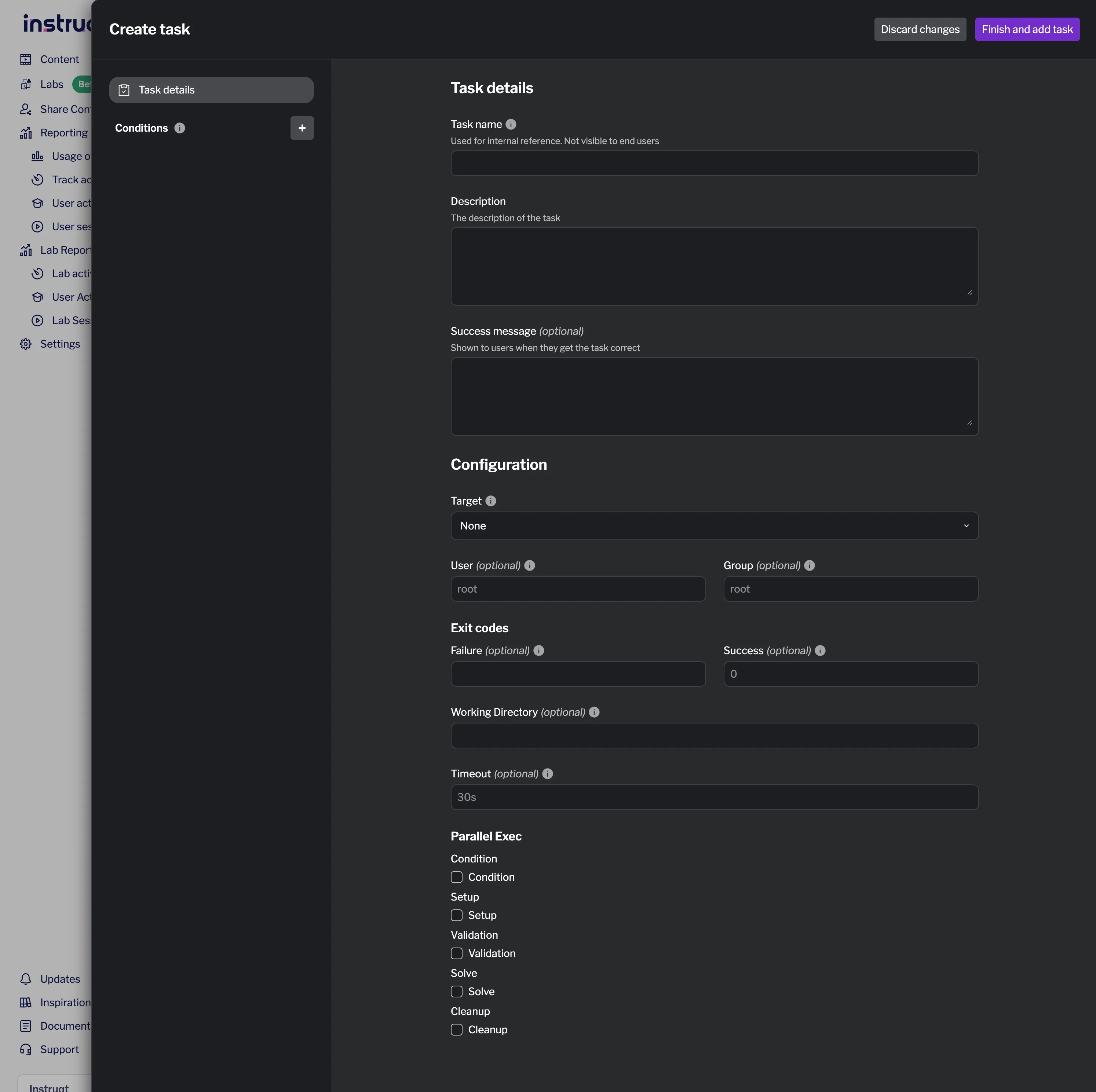This screenshot has width=1096, height=1092.
Task: Open the Target dropdown showing None
Action: pyautogui.click(x=714, y=525)
